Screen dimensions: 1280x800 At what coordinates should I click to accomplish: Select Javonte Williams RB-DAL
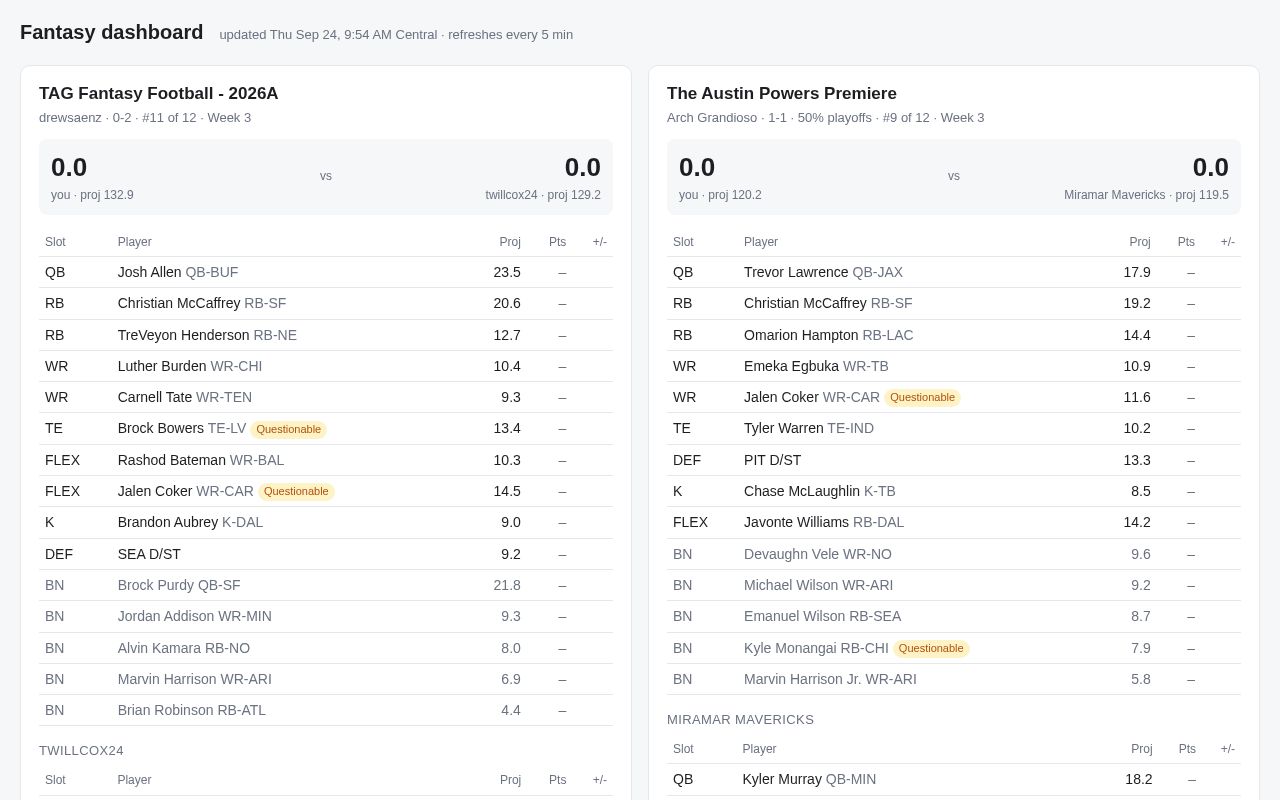point(824,522)
